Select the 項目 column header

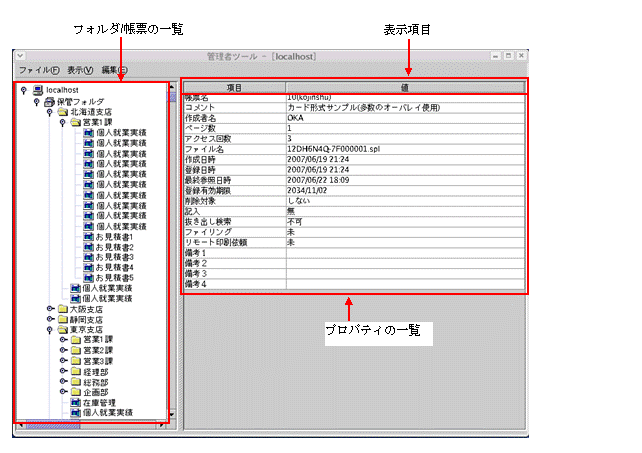[x=235, y=88]
